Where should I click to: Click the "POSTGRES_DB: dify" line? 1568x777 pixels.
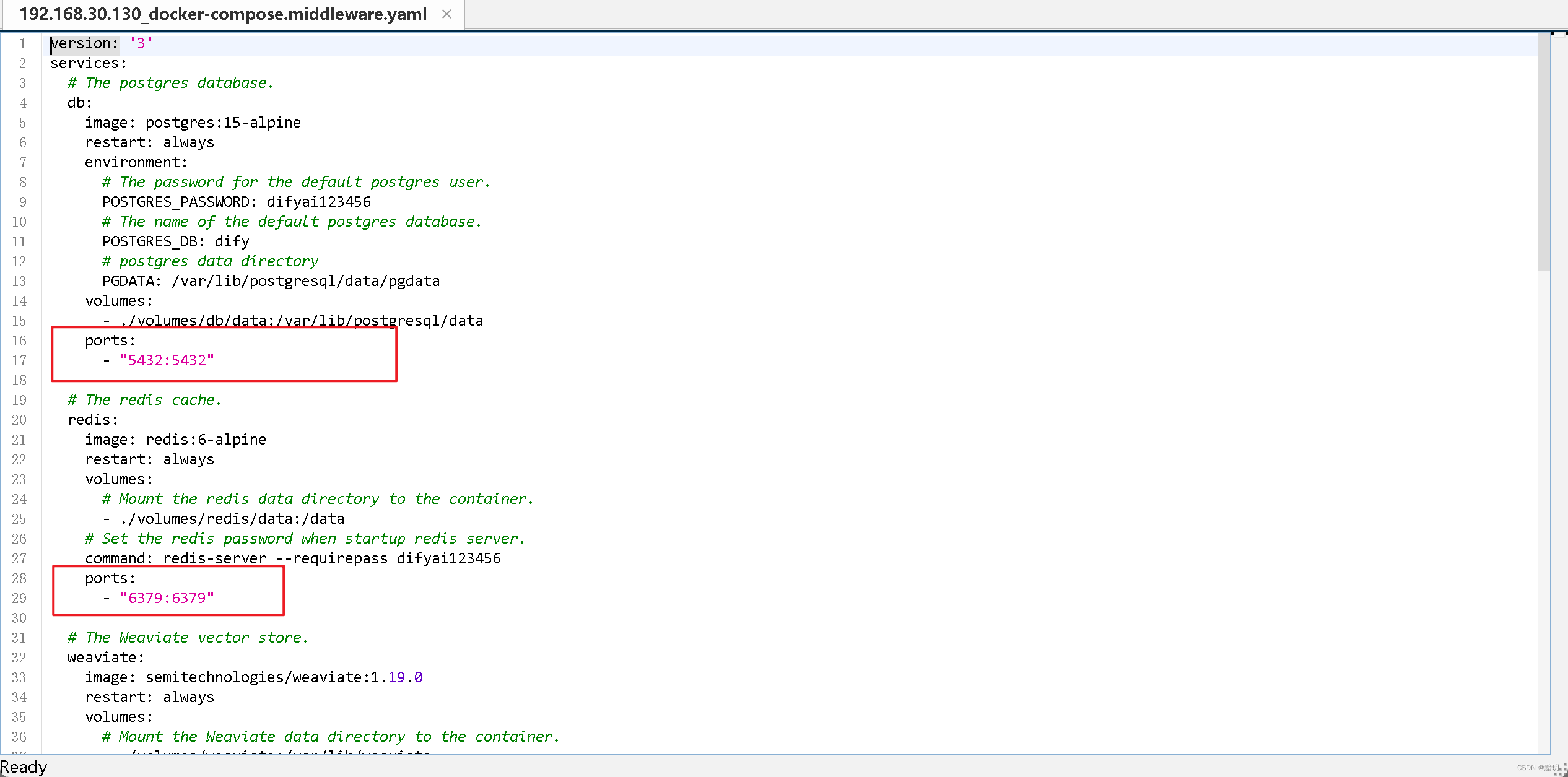point(176,241)
